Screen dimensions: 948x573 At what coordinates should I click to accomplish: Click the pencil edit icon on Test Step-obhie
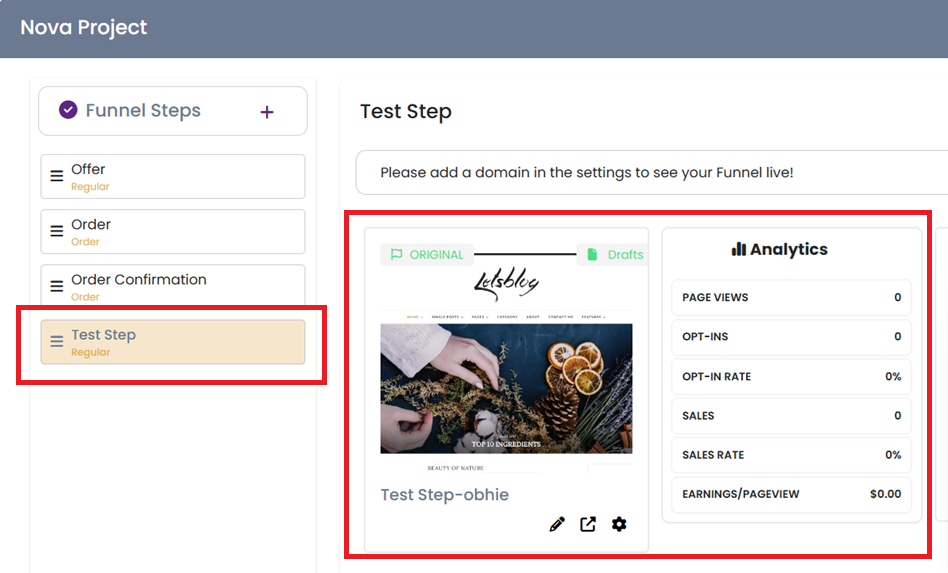pos(557,524)
